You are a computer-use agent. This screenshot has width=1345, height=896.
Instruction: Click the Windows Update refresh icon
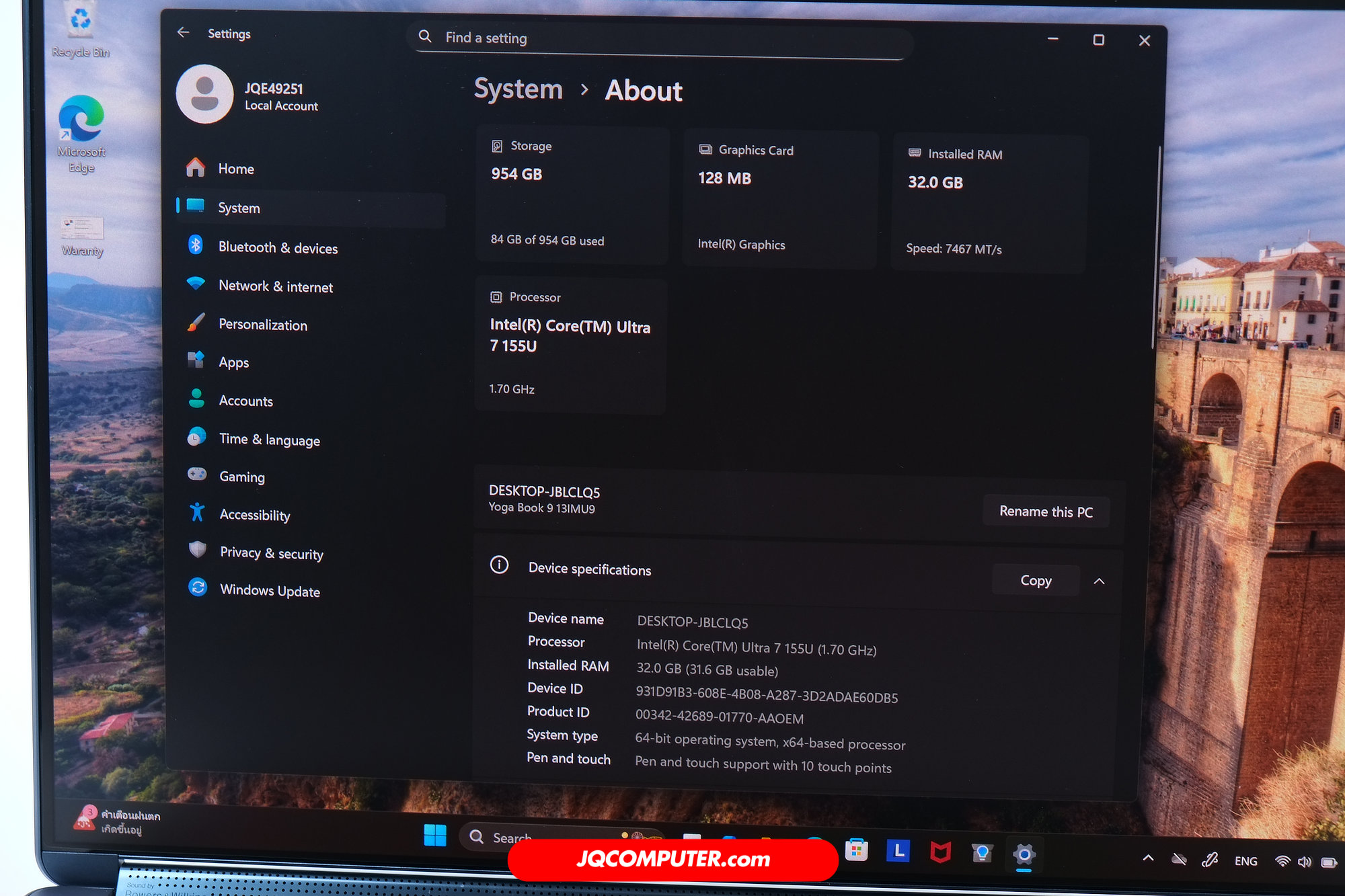coord(198,587)
